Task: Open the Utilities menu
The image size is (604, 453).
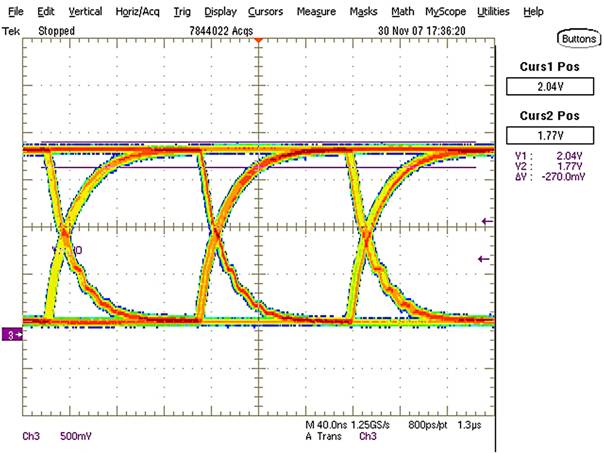Action: (493, 11)
